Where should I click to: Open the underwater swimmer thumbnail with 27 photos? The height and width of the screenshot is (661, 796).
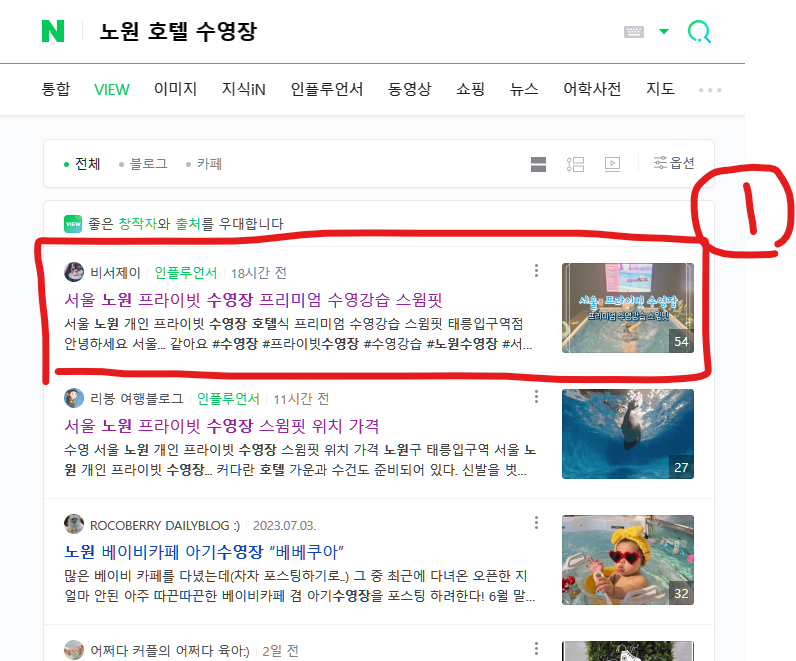[627, 434]
